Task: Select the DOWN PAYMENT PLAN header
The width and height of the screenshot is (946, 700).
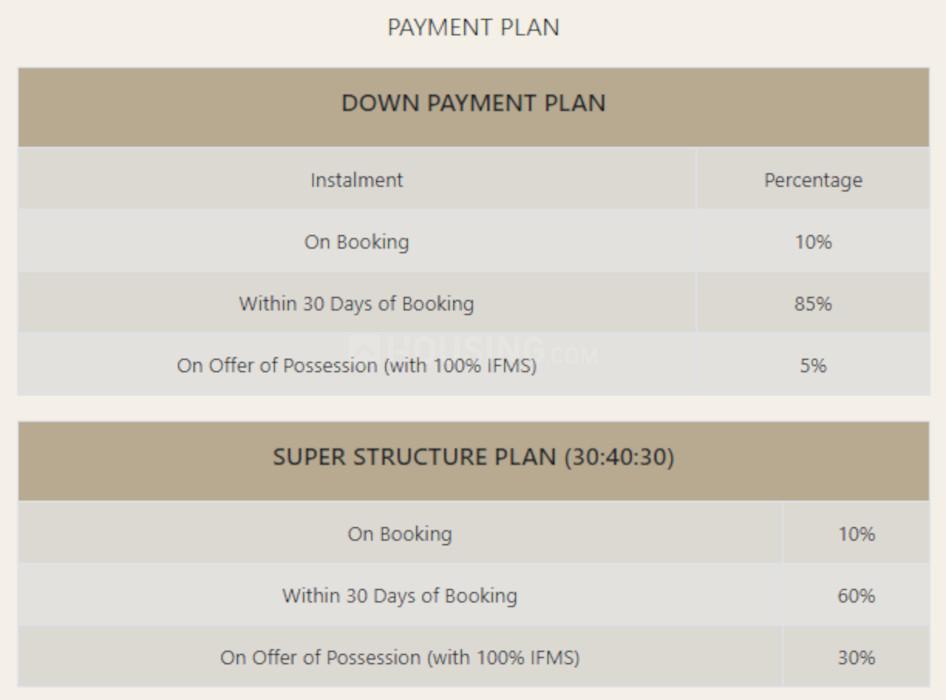Action: coord(473,104)
